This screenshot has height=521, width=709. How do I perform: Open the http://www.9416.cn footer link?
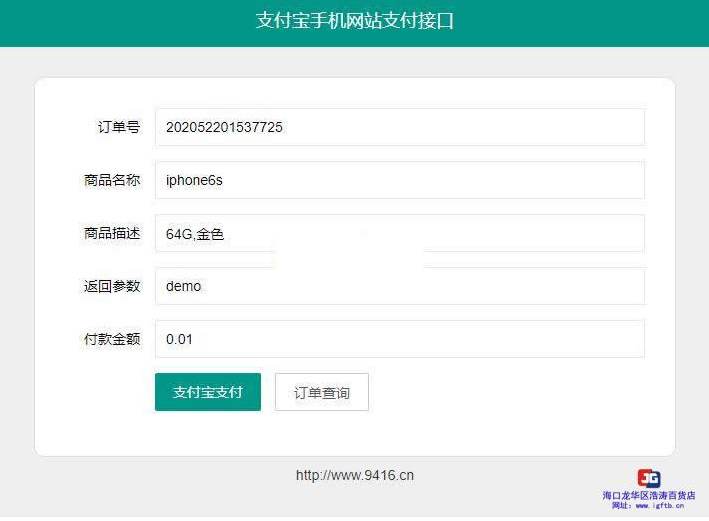tap(354, 475)
